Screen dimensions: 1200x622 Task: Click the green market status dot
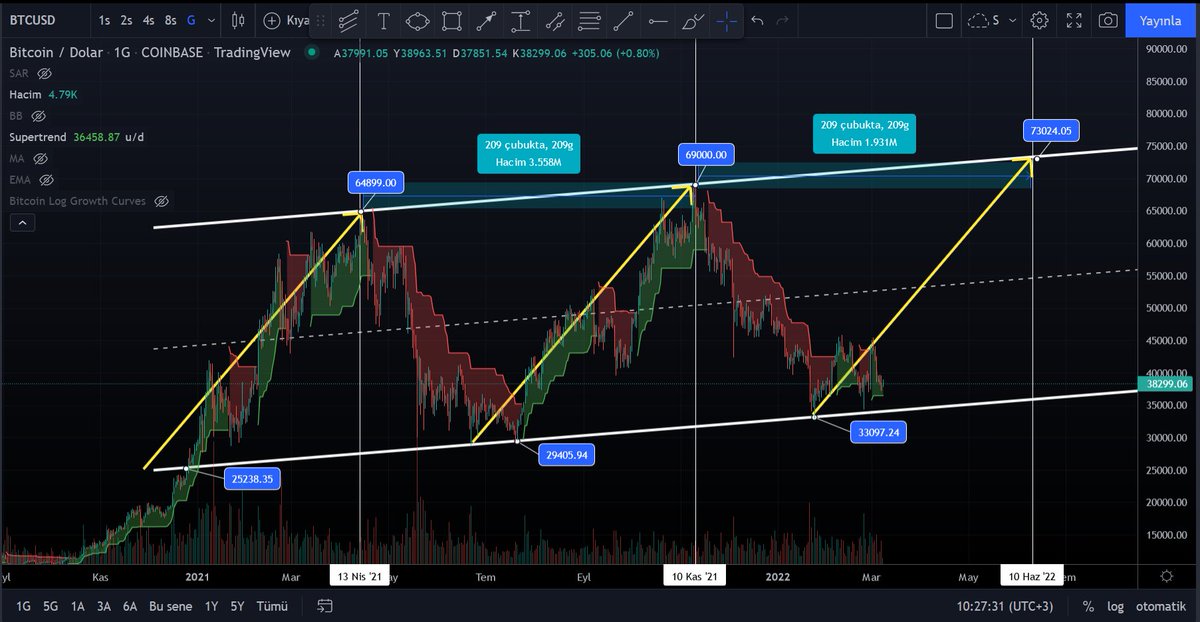(313, 52)
